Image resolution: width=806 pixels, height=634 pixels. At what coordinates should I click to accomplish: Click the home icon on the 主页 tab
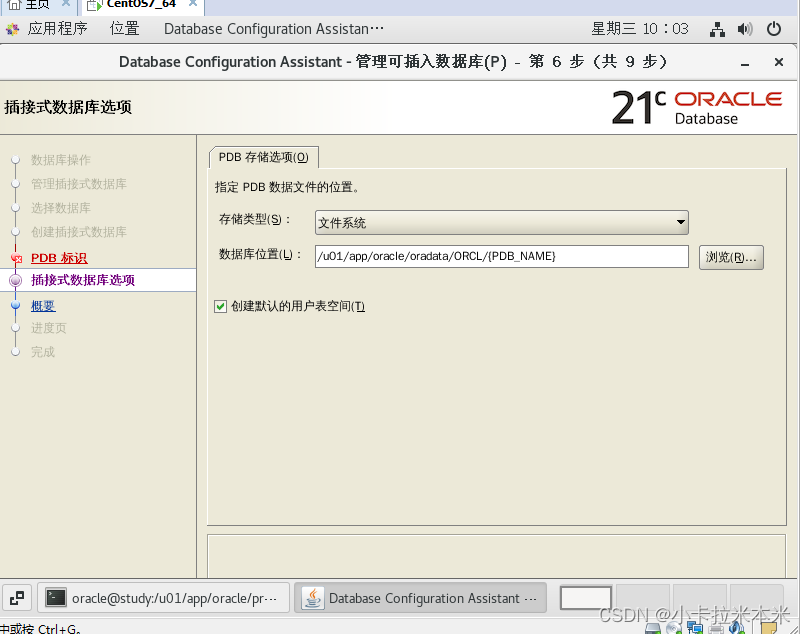click(x=14, y=6)
